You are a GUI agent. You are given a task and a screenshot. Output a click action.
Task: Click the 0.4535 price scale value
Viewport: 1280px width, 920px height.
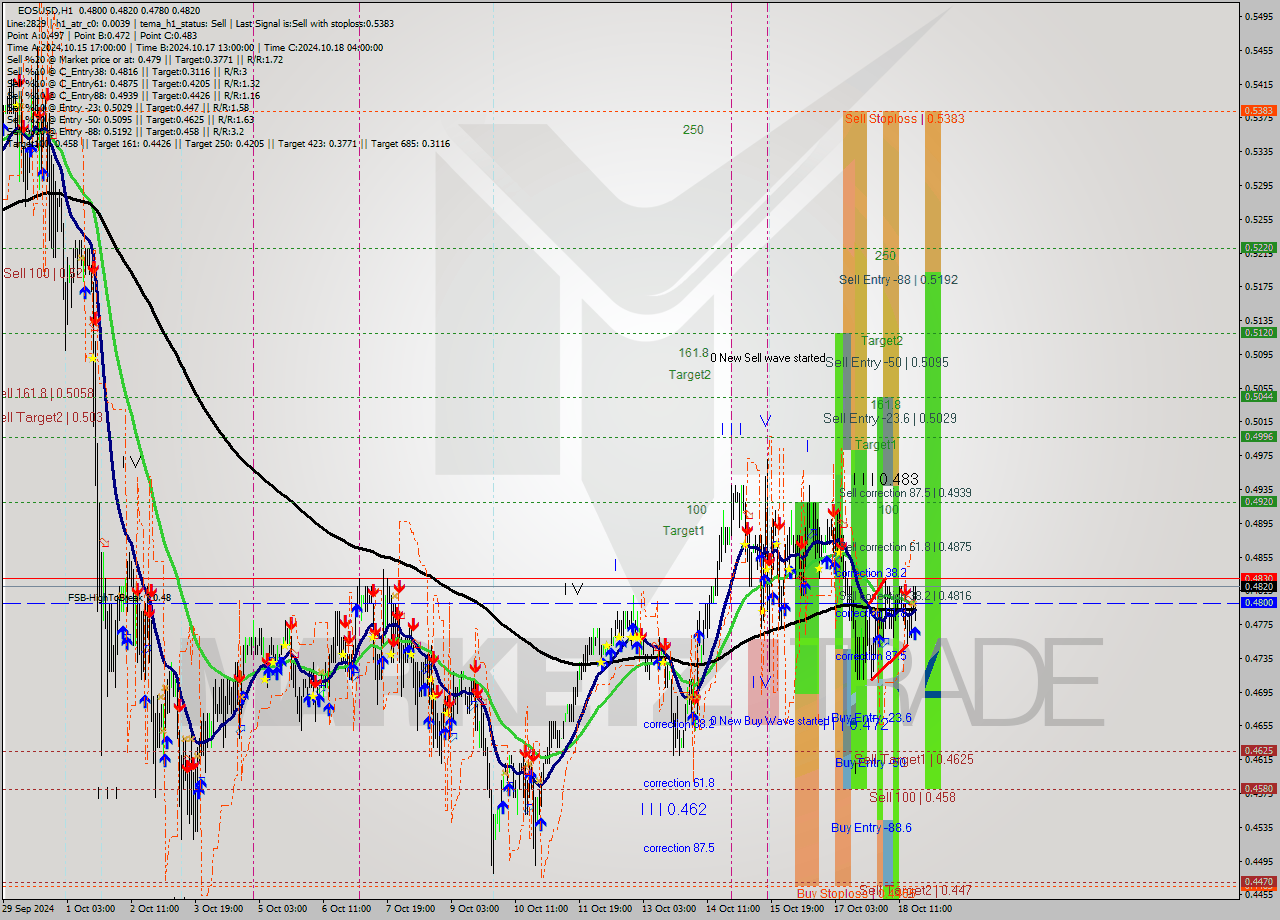click(1259, 827)
